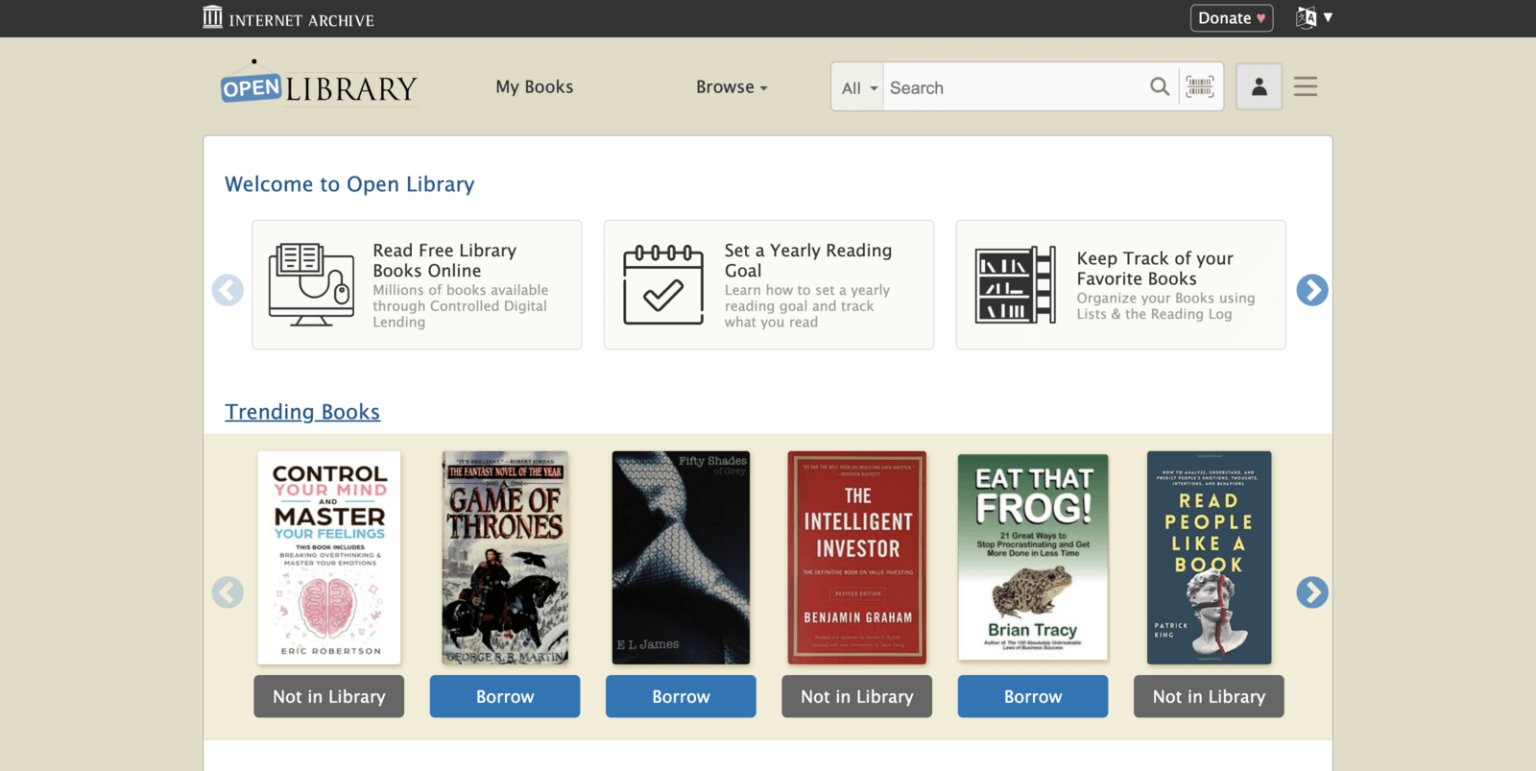Screen dimensions: 1536x771
Task: Open the hamburger menu icon
Action: (x=1305, y=87)
